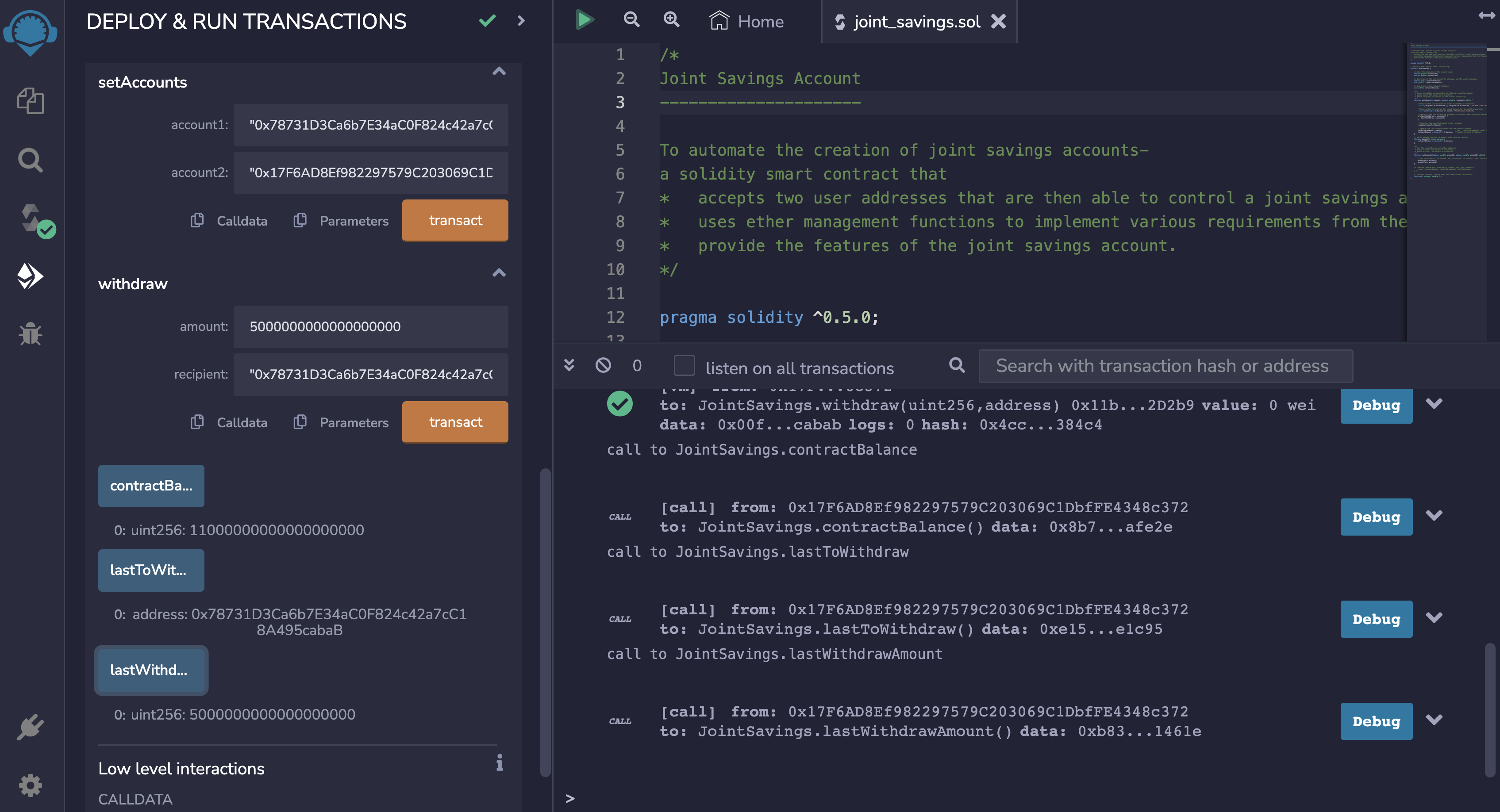Click the withdraw amount input field

click(371, 326)
